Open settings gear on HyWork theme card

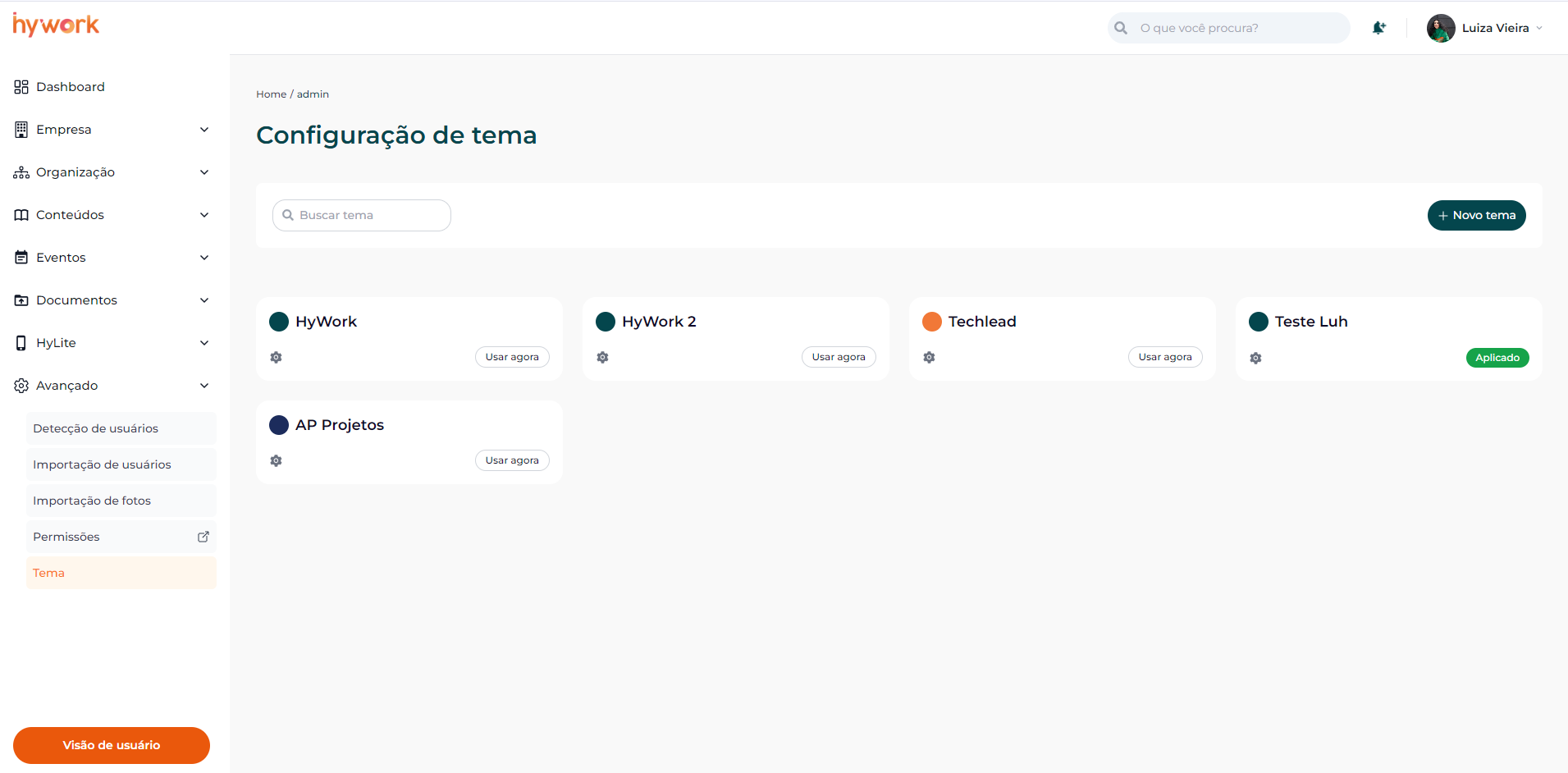pos(277,357)
